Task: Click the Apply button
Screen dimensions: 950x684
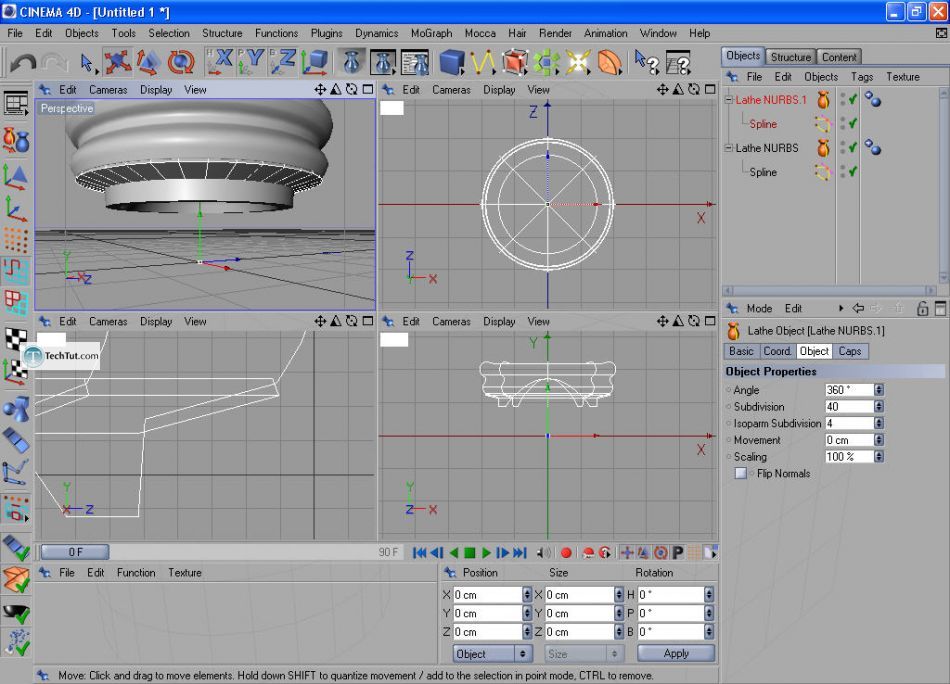Action: (676, 653)
